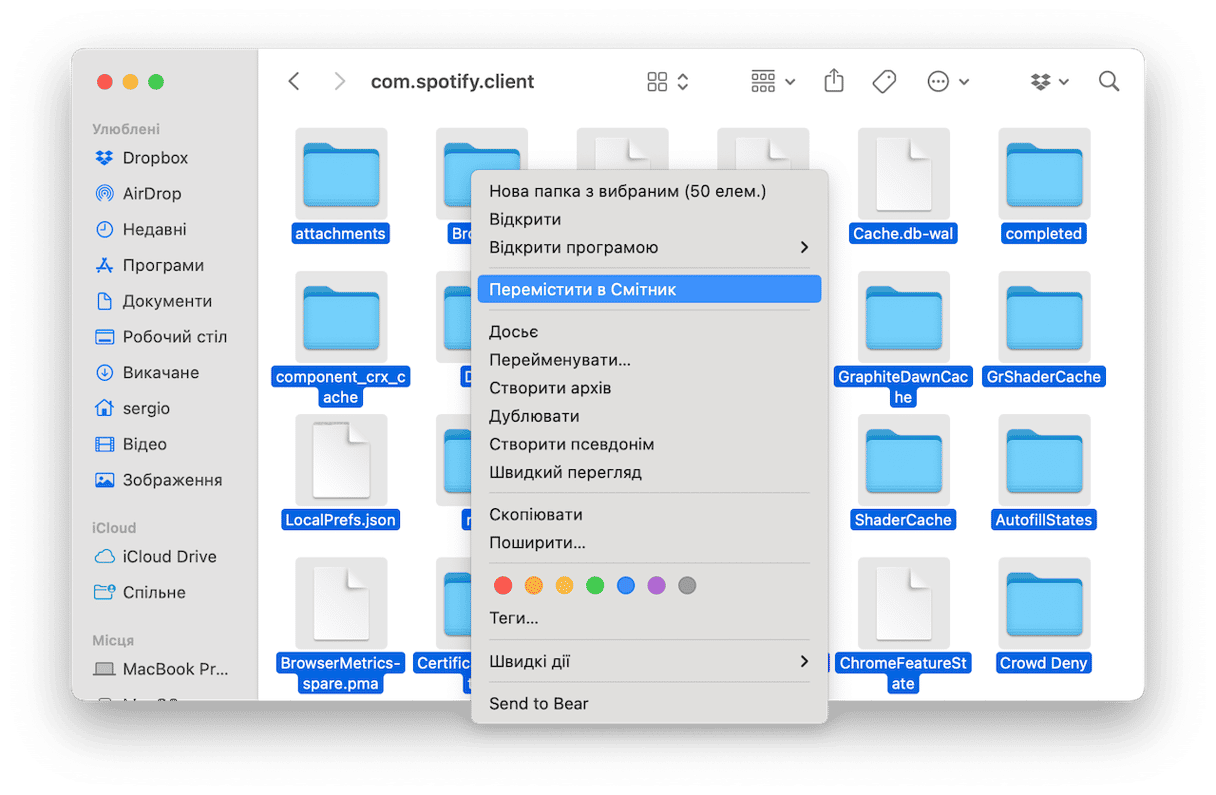
Task: Open the Dropbox toolbar dropdown
Action: [1049, 82]
